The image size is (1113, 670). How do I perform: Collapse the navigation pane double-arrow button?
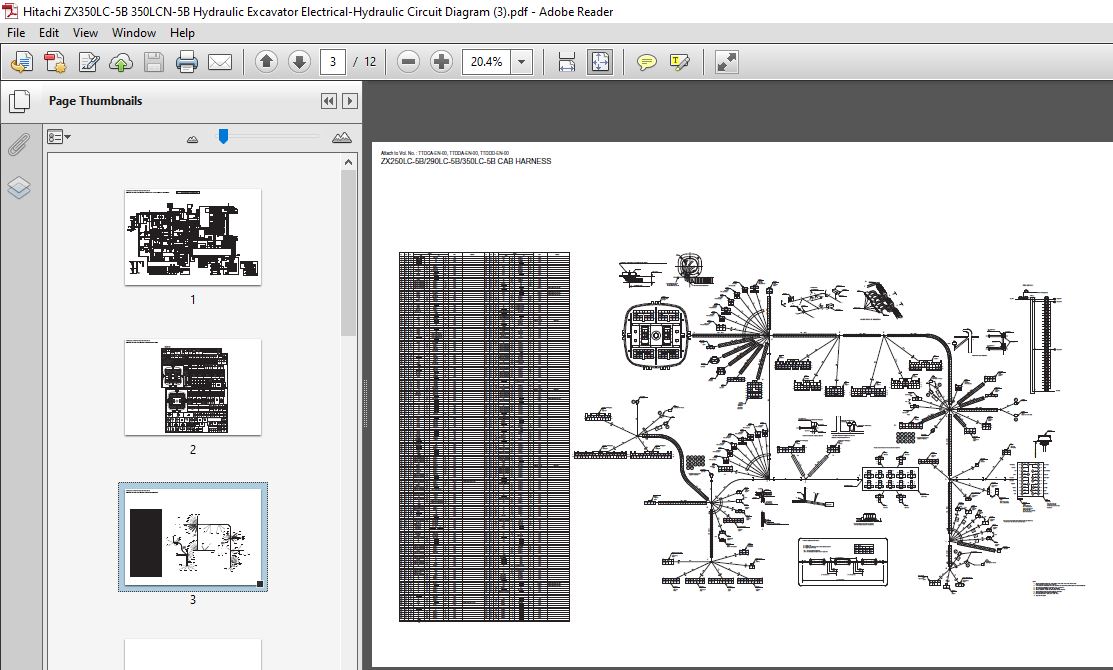329,101
